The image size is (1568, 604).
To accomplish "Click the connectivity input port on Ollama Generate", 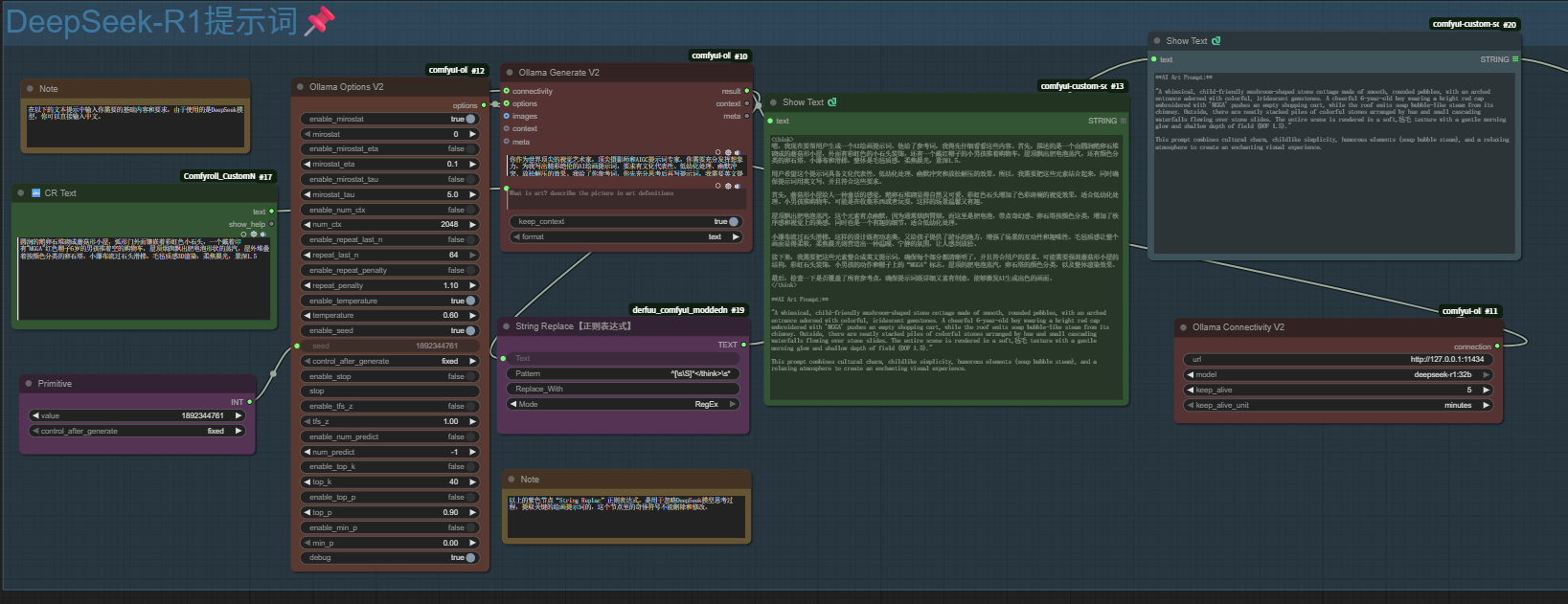I will [507, 92].
